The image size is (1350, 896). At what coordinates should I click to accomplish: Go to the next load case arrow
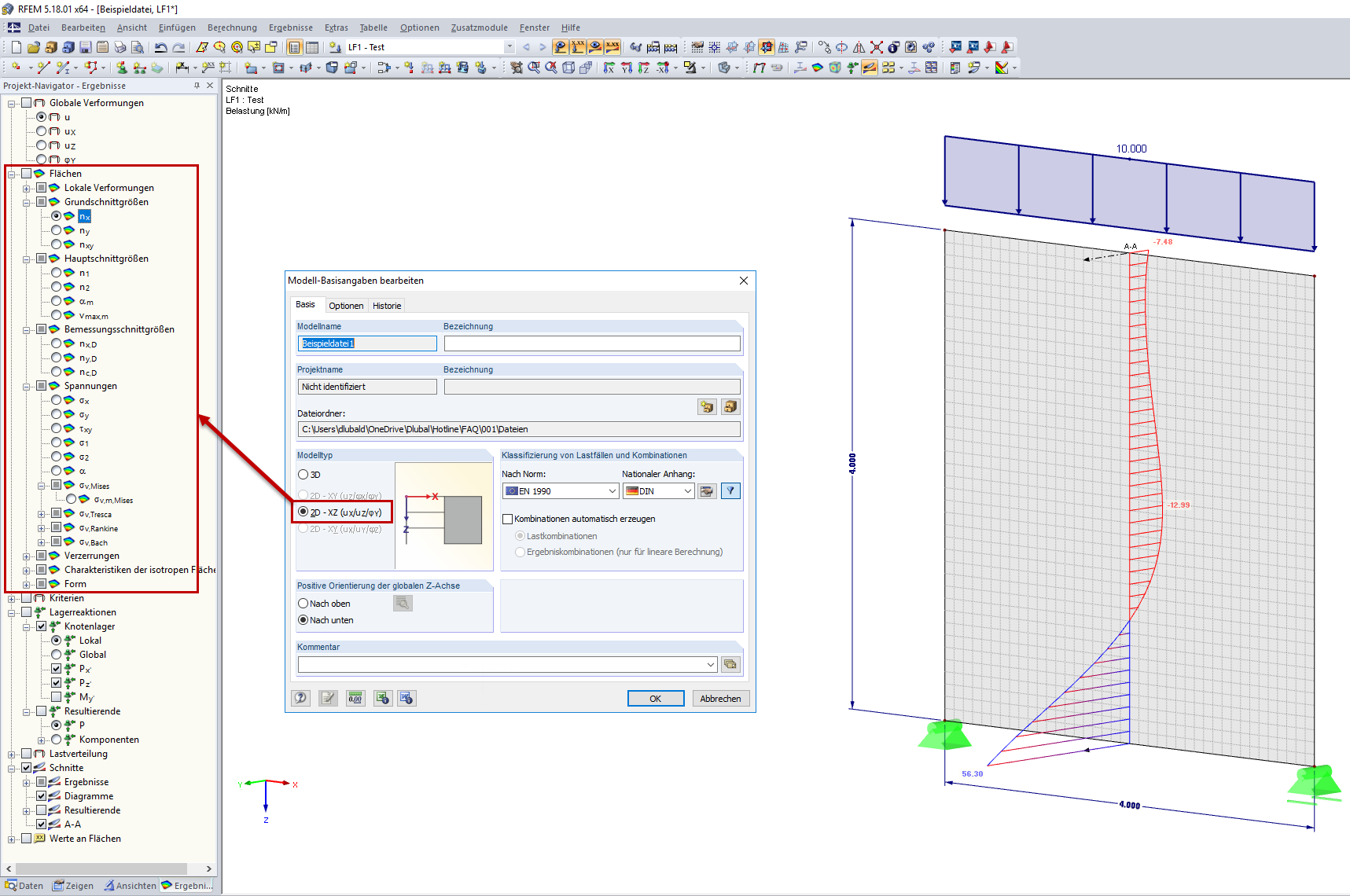point(543,47)
